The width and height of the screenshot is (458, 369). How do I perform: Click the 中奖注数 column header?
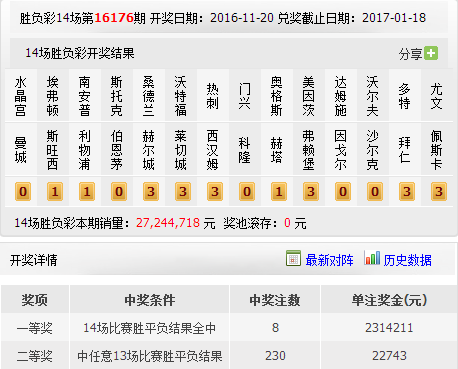275,300
